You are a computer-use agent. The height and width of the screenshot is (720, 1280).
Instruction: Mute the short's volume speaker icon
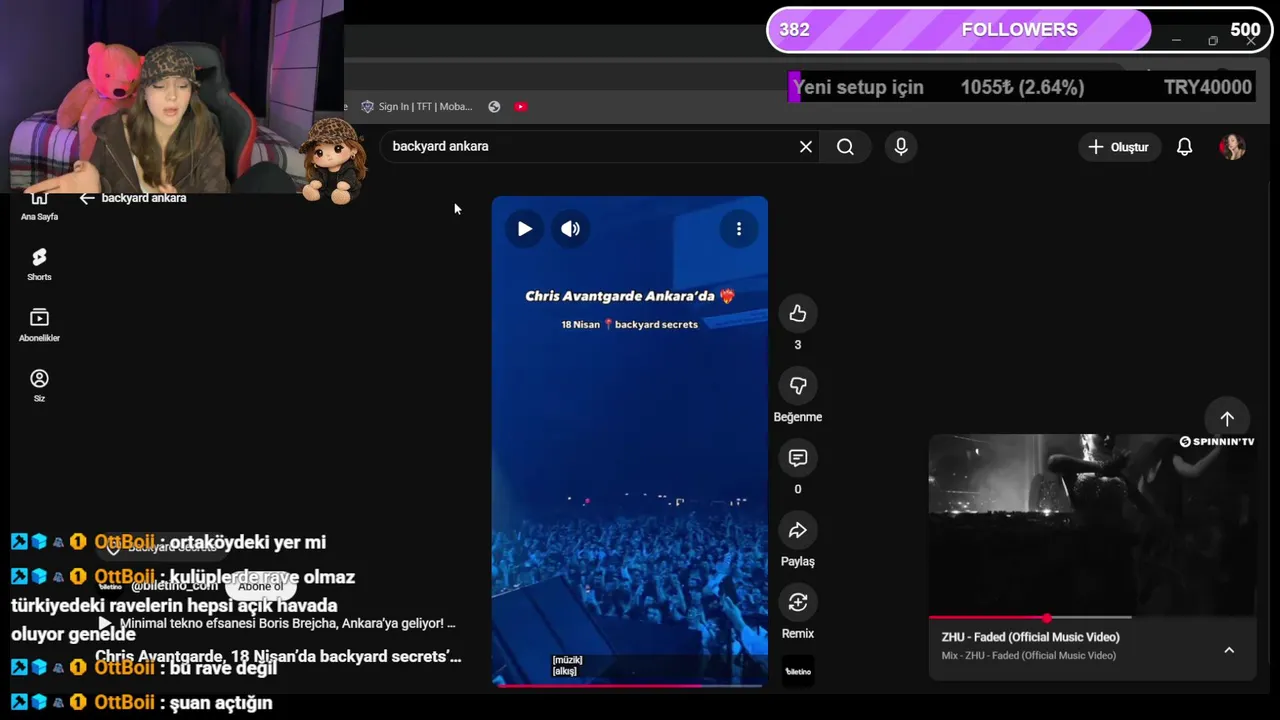click(x=570, y=229)
